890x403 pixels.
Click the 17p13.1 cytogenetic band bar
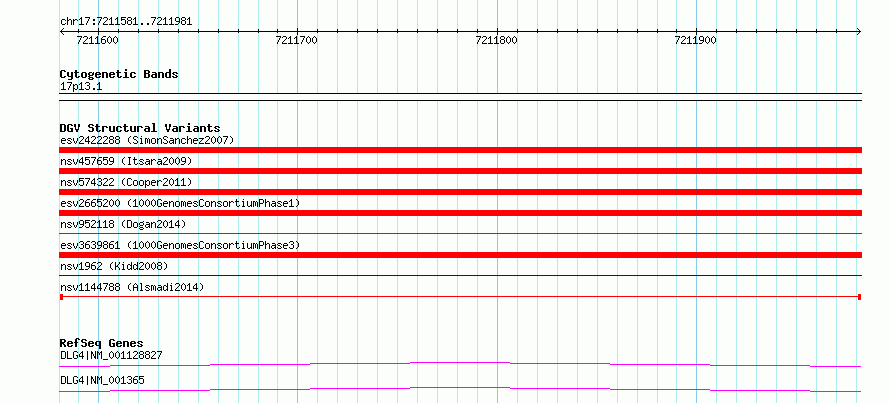461,96
